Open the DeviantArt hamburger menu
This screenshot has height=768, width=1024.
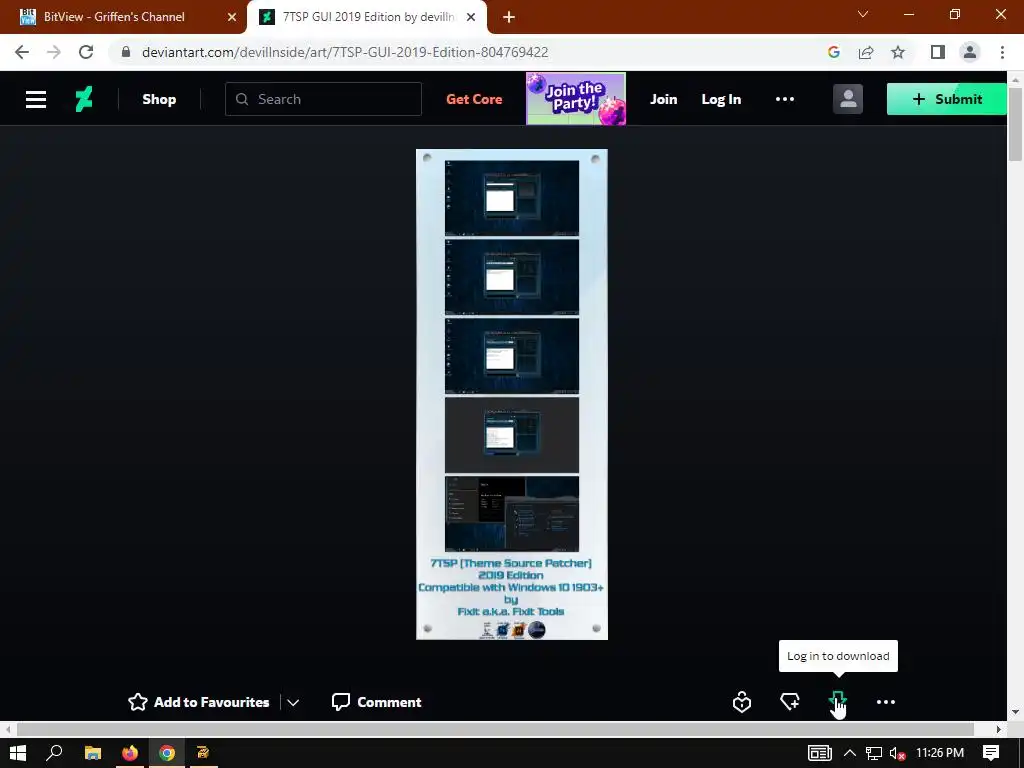click(36, 99)
